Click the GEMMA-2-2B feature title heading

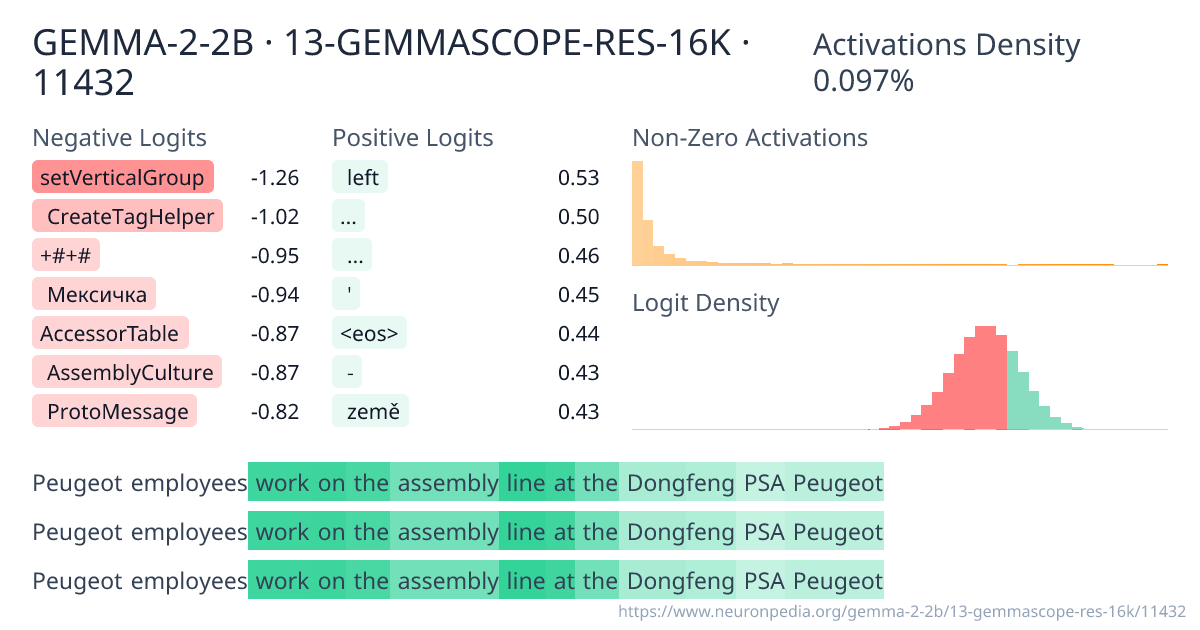392,62
